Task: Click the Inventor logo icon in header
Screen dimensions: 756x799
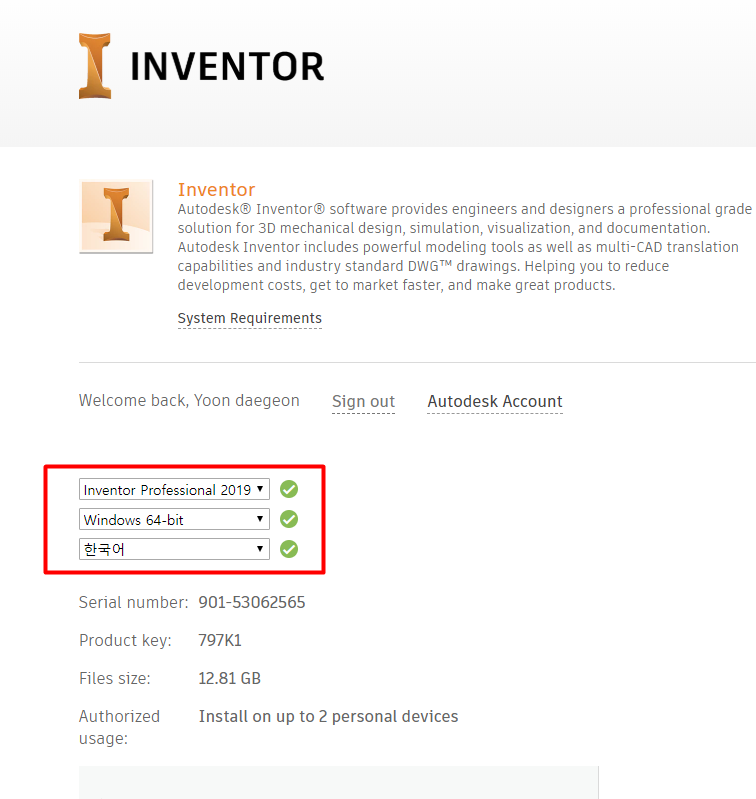Action: [x=95, y=66]
